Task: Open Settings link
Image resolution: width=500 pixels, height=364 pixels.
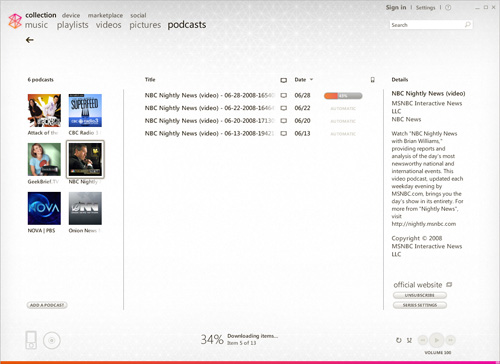Action: 425,7
